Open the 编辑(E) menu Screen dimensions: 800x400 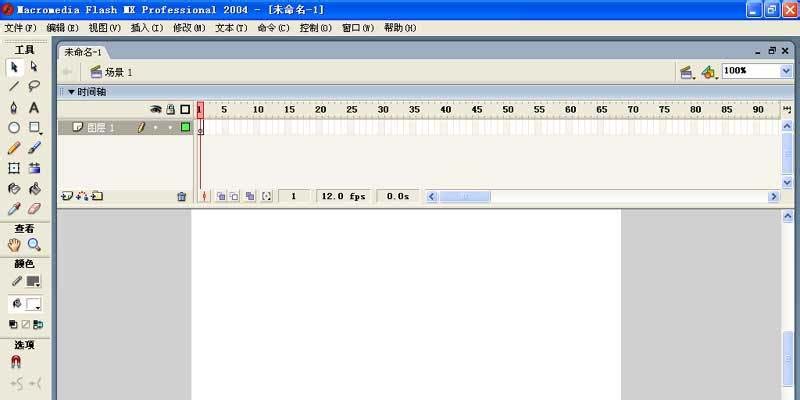click(x=63, y=28)
